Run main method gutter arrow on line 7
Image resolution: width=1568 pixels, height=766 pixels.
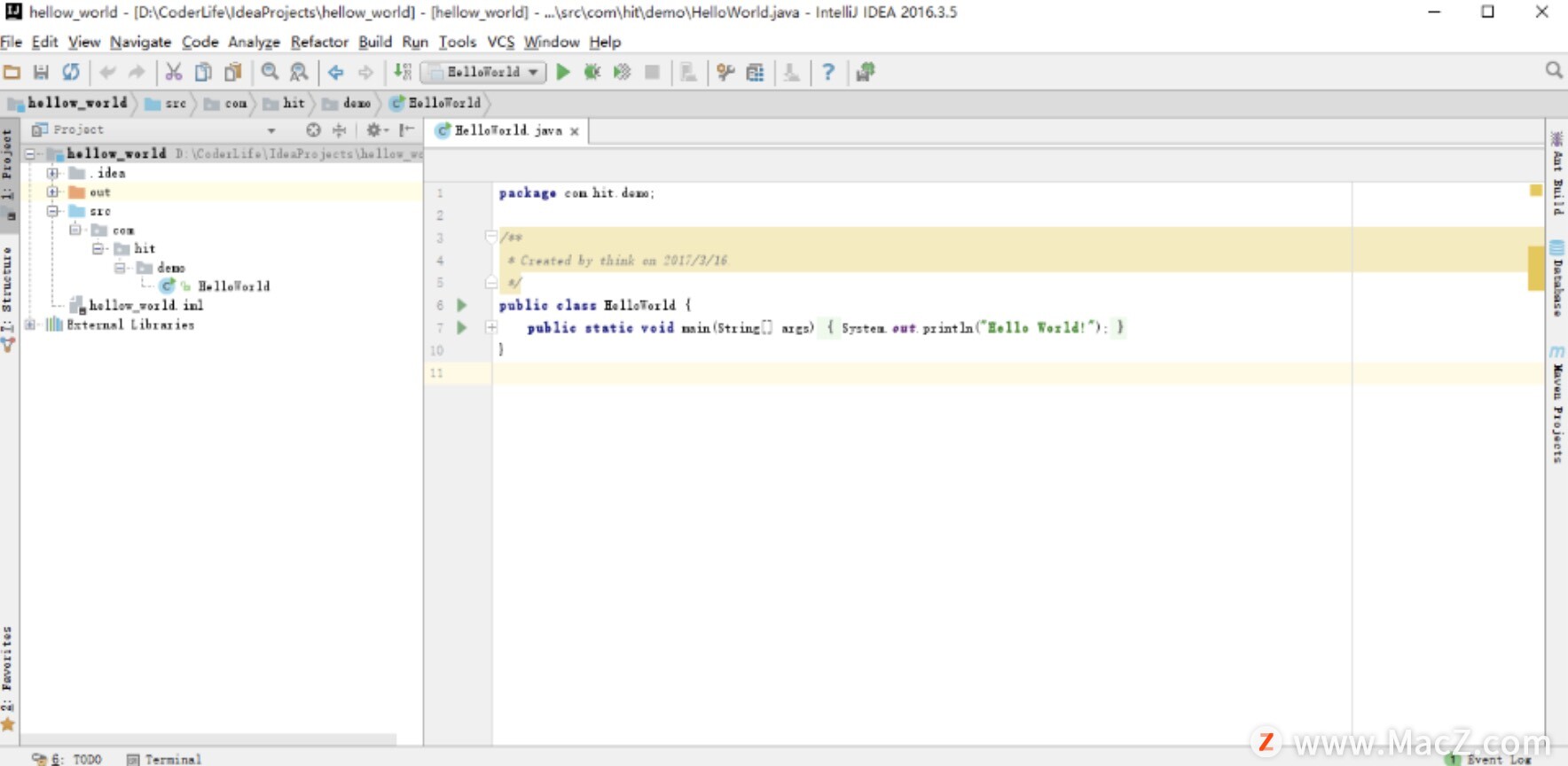point(461,328)
